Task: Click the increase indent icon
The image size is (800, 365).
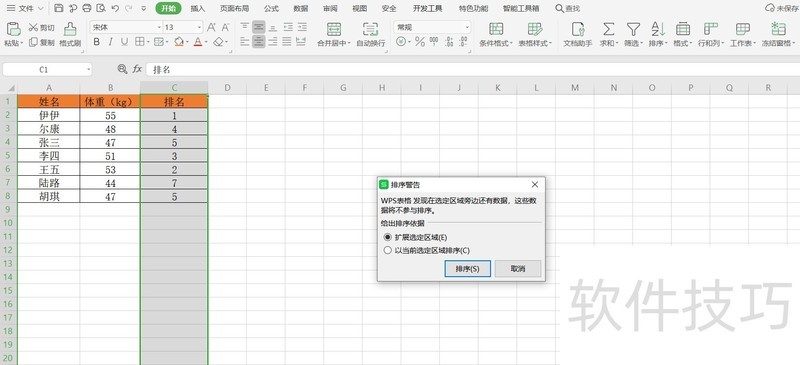Action: tap(302, 27)
